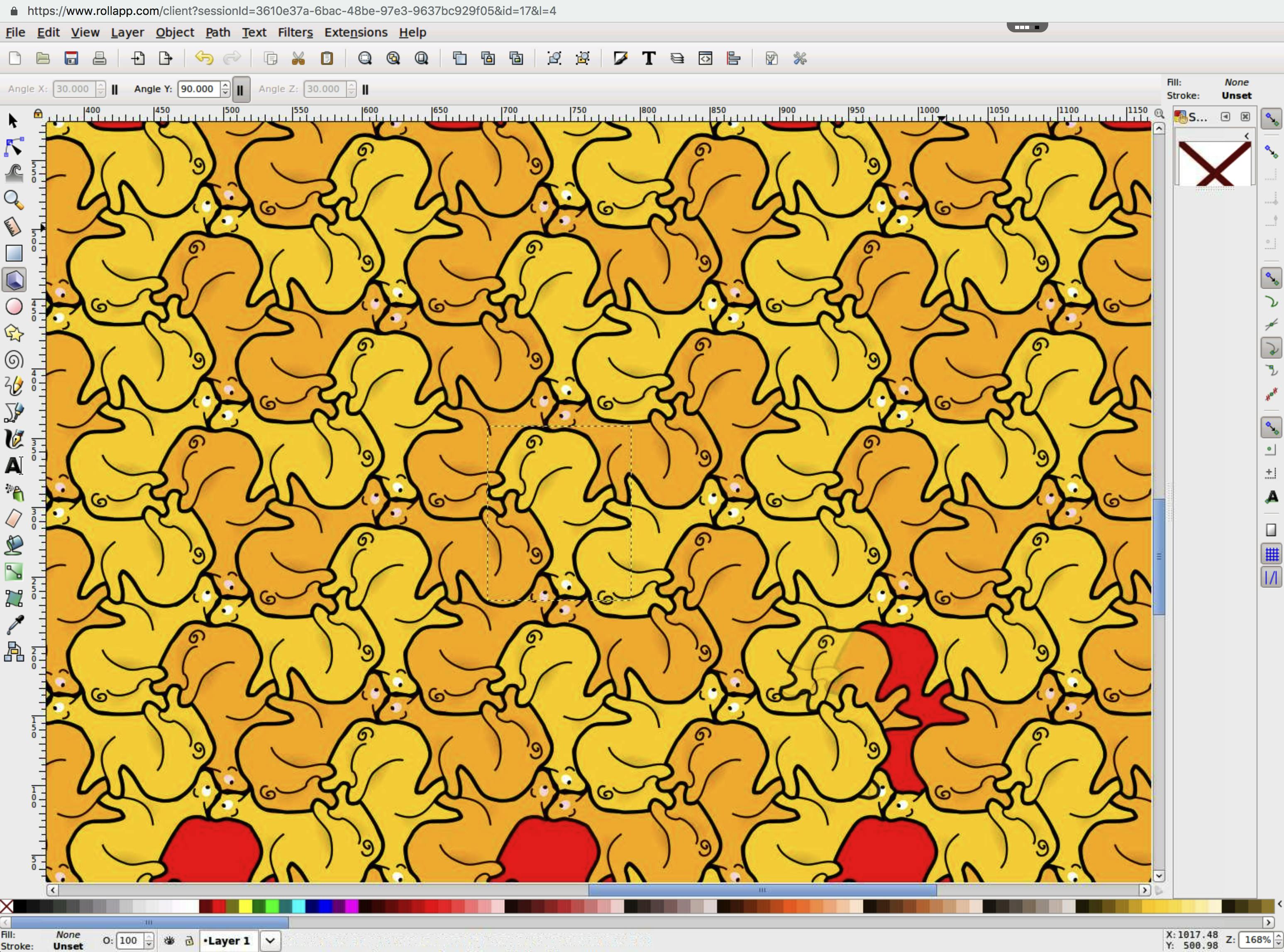Click the Undo arrow in the toolbar

pyautogui.click(x=204, y=58)
